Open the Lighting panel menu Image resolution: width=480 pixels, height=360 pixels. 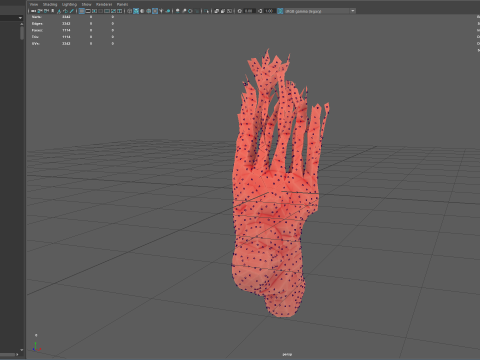(x=69, y=4)
